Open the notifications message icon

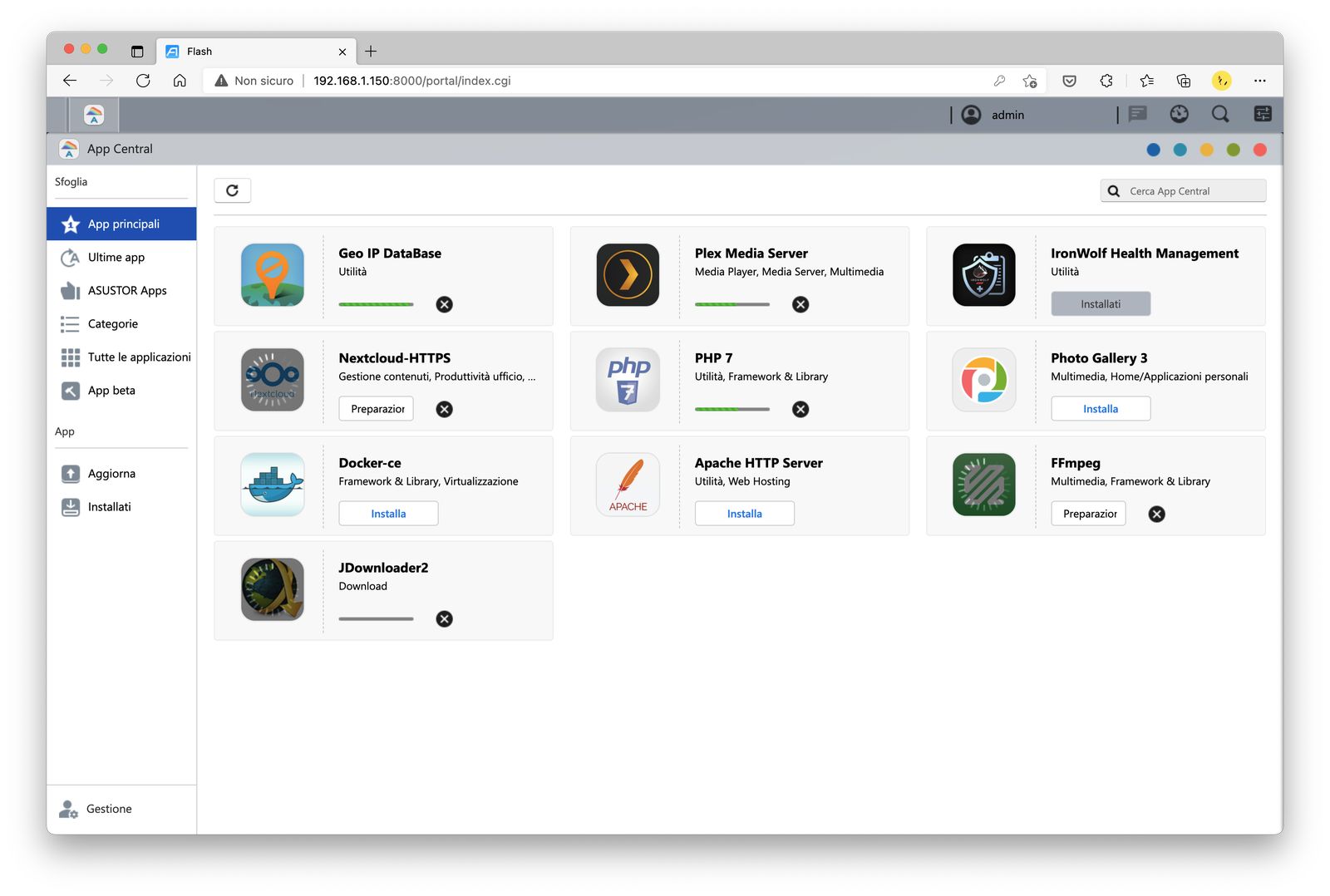(x=1138, y=114)
